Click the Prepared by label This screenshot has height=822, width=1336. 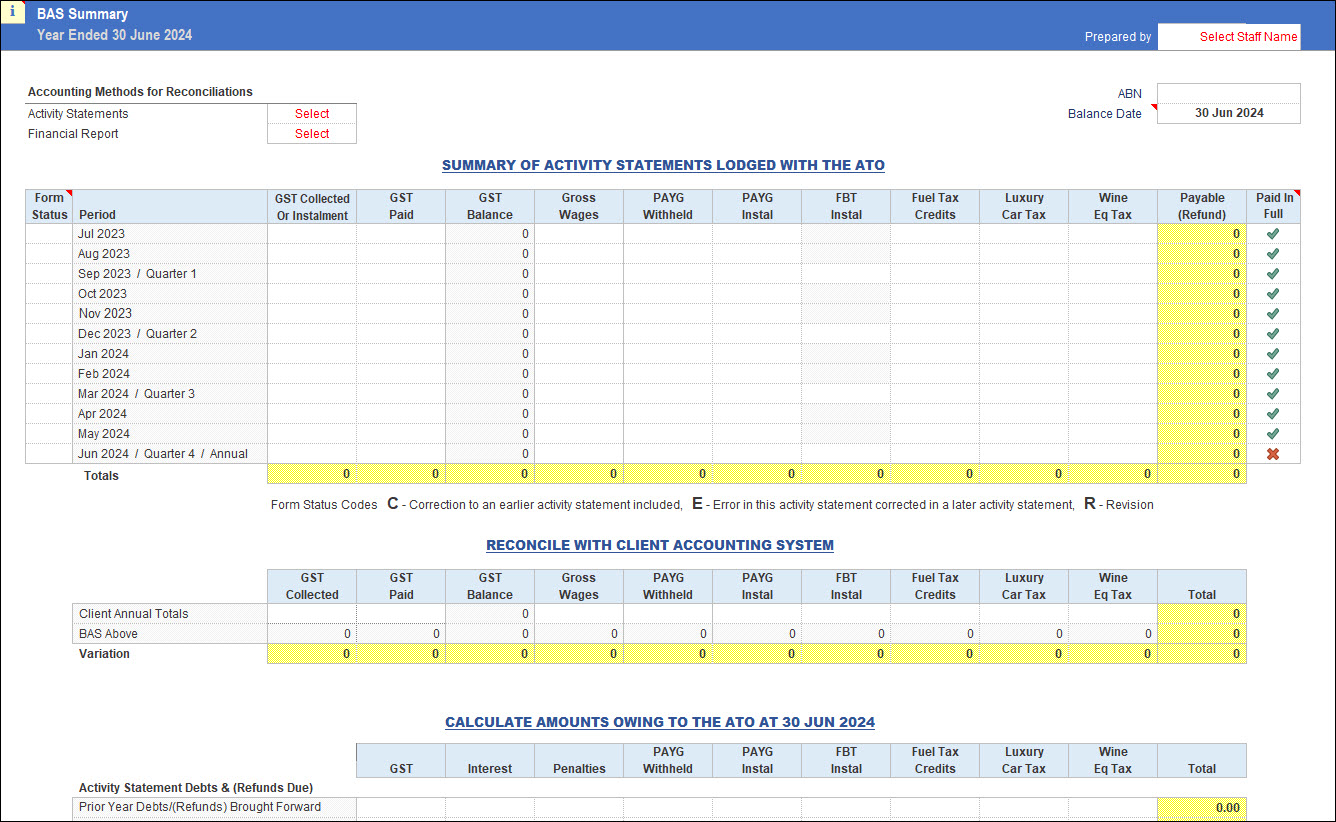pos(1118,37)
